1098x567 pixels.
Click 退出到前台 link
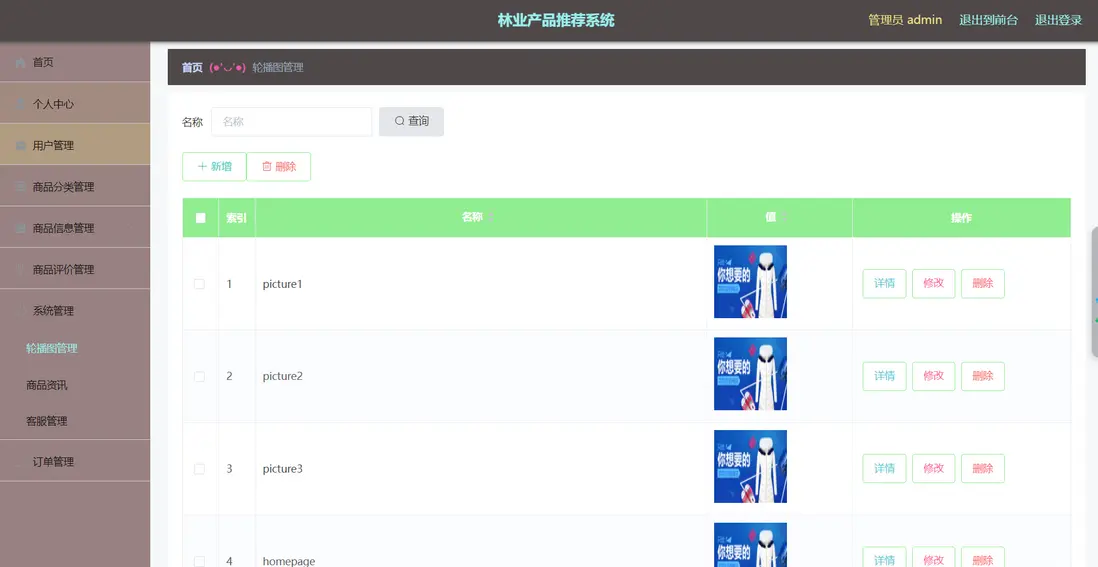coord(988,20)
